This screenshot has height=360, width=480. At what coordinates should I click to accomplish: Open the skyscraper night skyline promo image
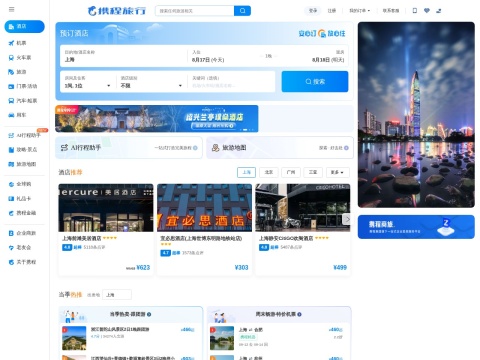coord(416,115)
